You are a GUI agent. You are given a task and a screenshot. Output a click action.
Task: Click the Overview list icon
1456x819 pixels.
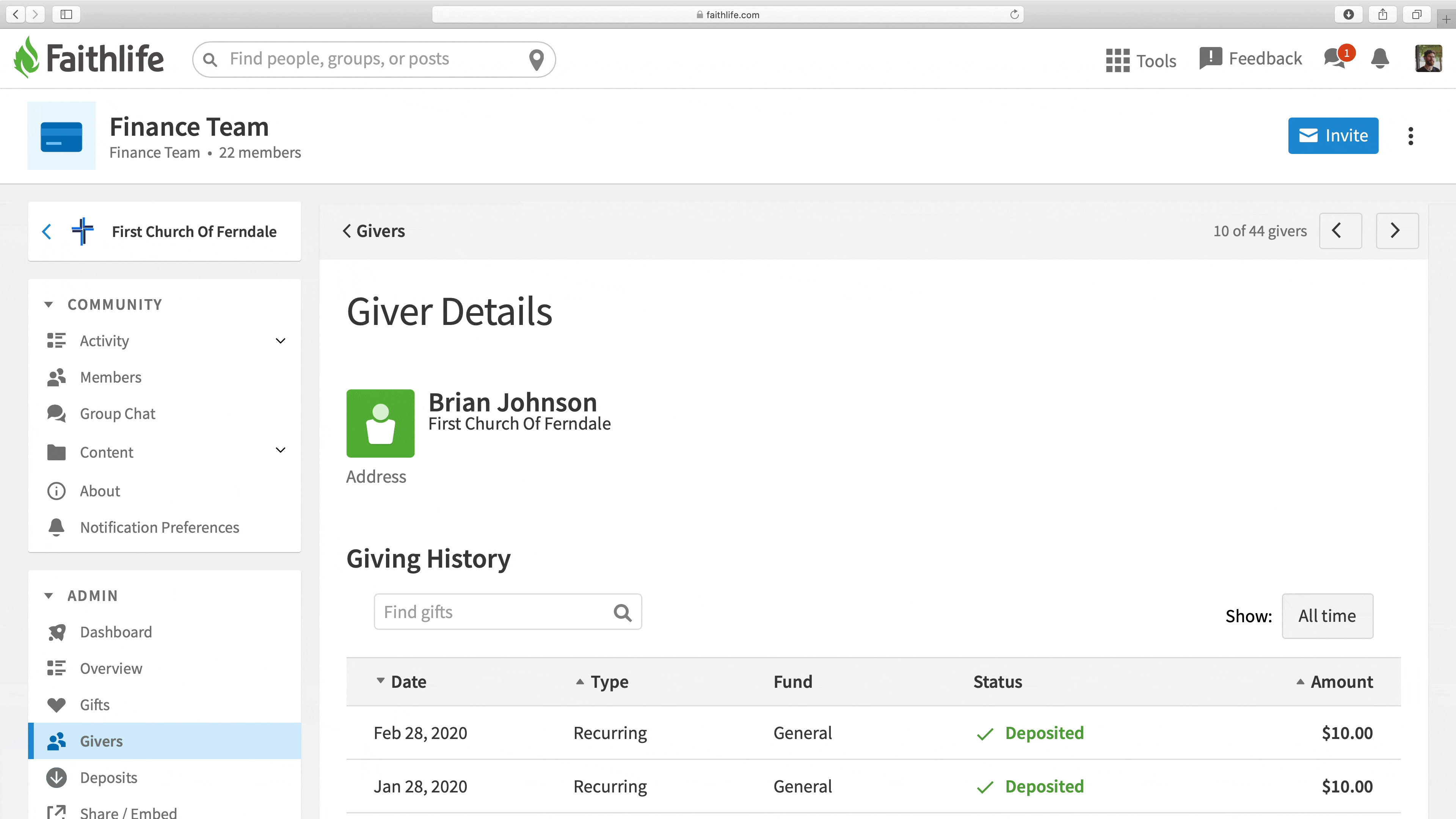tap(56, 668)
